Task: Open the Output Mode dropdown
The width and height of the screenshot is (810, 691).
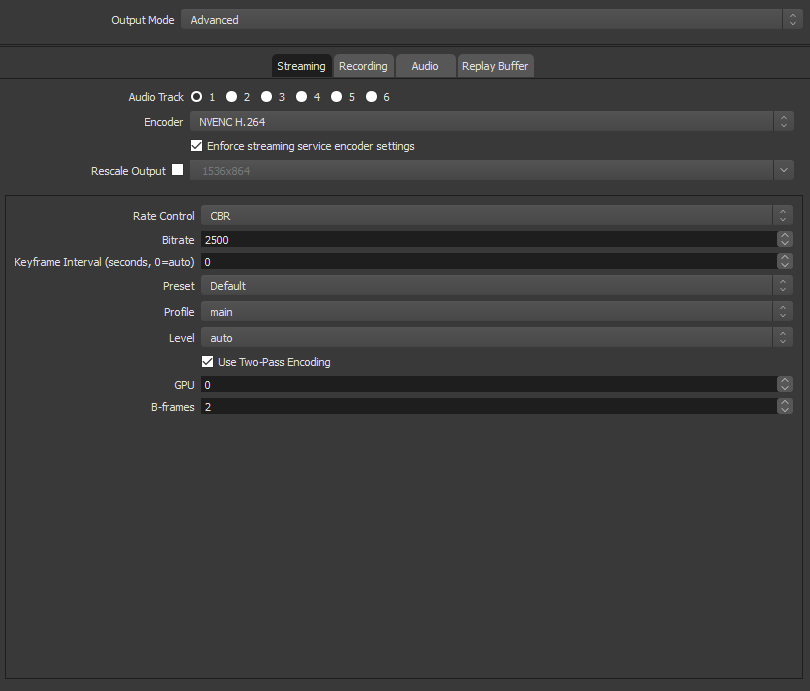Action: click(491, 20)
